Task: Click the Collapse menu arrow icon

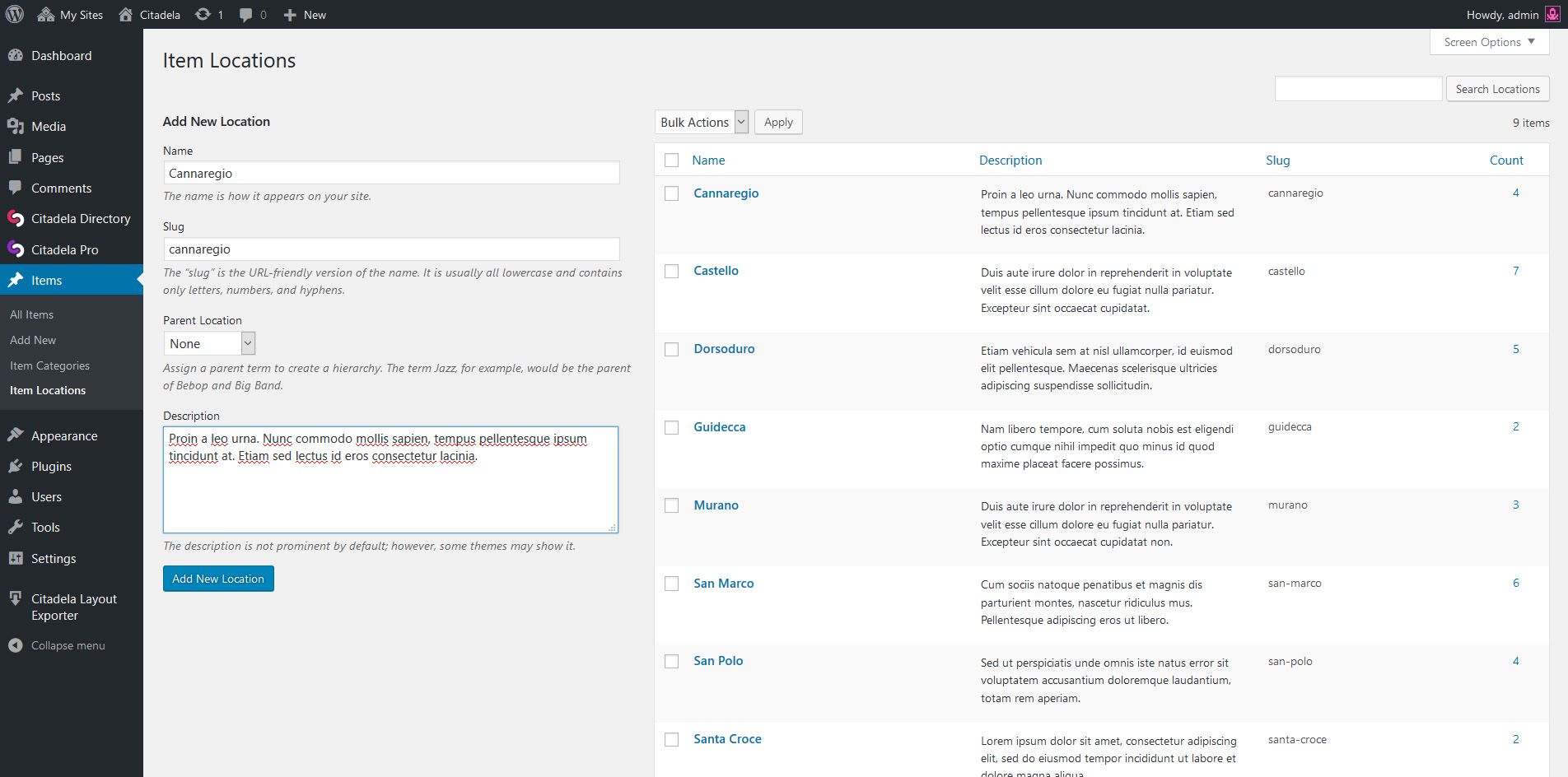Action: click(16, 646)
